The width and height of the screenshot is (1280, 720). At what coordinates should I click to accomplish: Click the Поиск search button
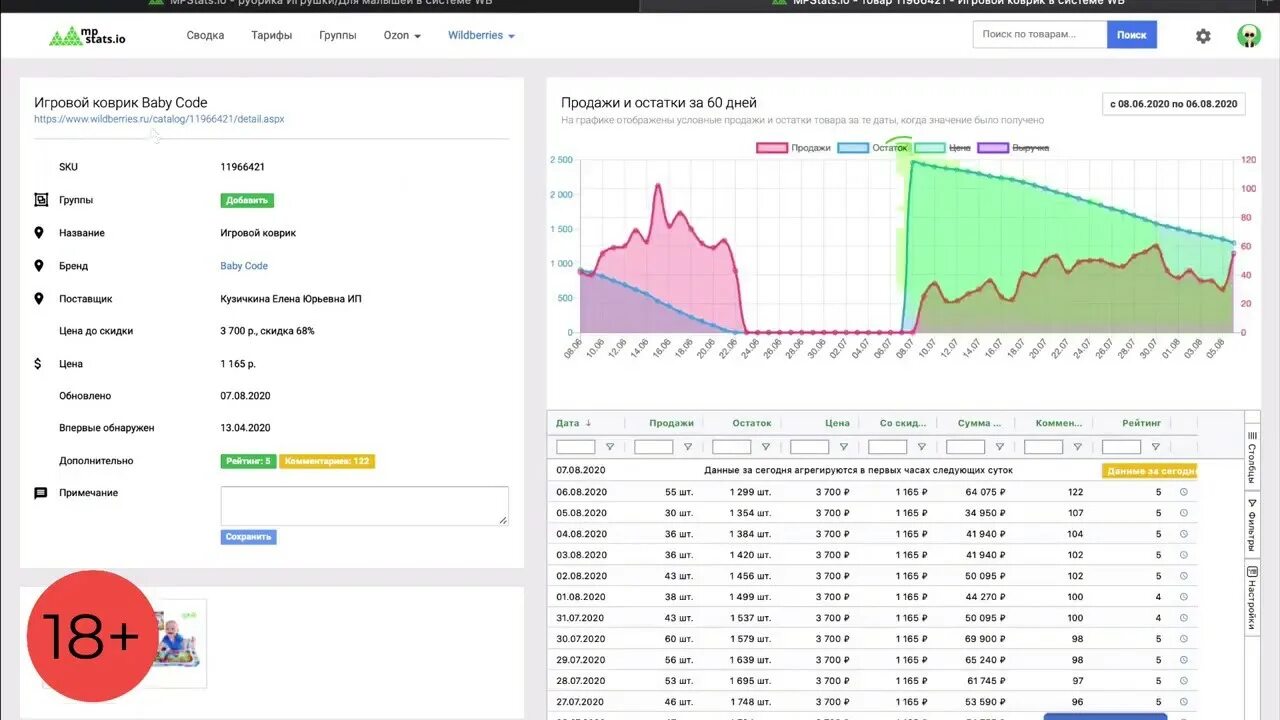click(1131, 35)
